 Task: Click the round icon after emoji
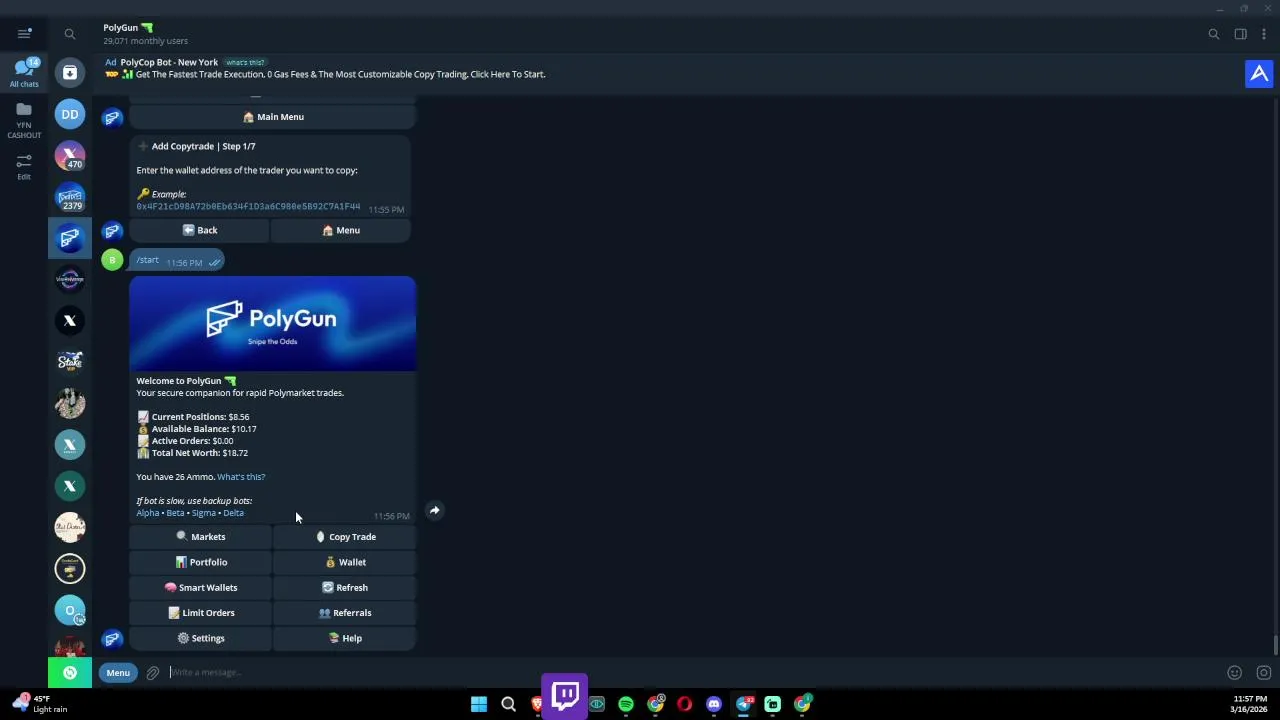click(1264, 673)
